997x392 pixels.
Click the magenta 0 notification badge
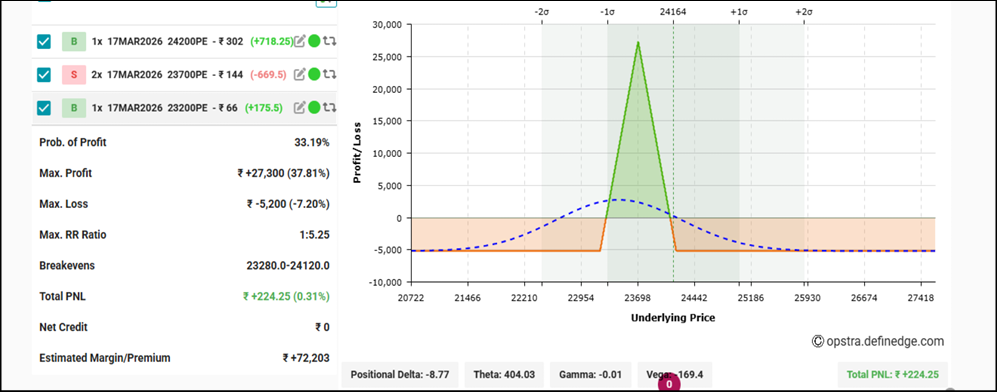click(669, 384)
